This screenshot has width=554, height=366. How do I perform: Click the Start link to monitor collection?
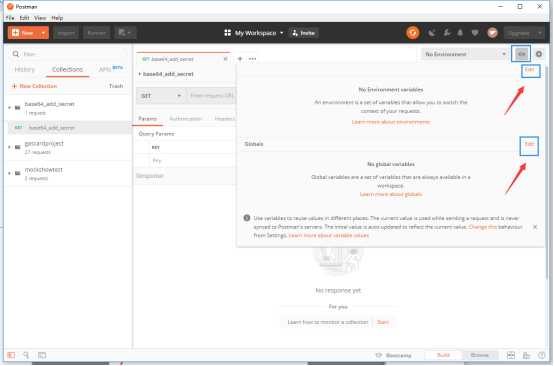tap(383, 322)
